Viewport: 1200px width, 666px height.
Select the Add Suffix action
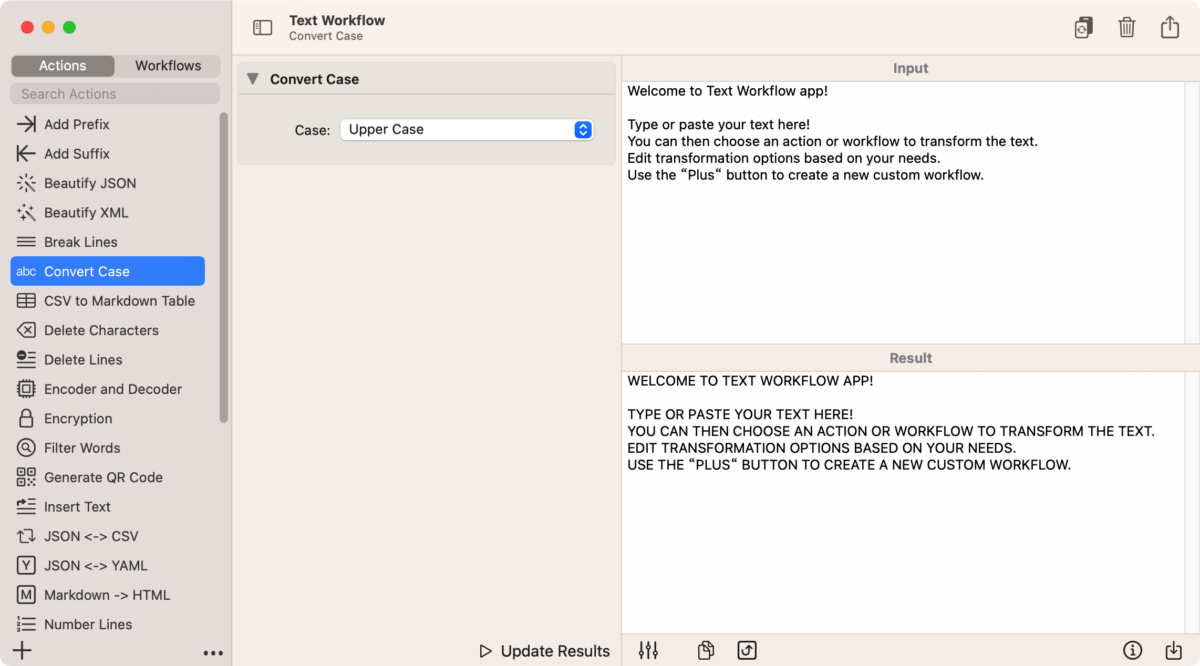point(108,154)
